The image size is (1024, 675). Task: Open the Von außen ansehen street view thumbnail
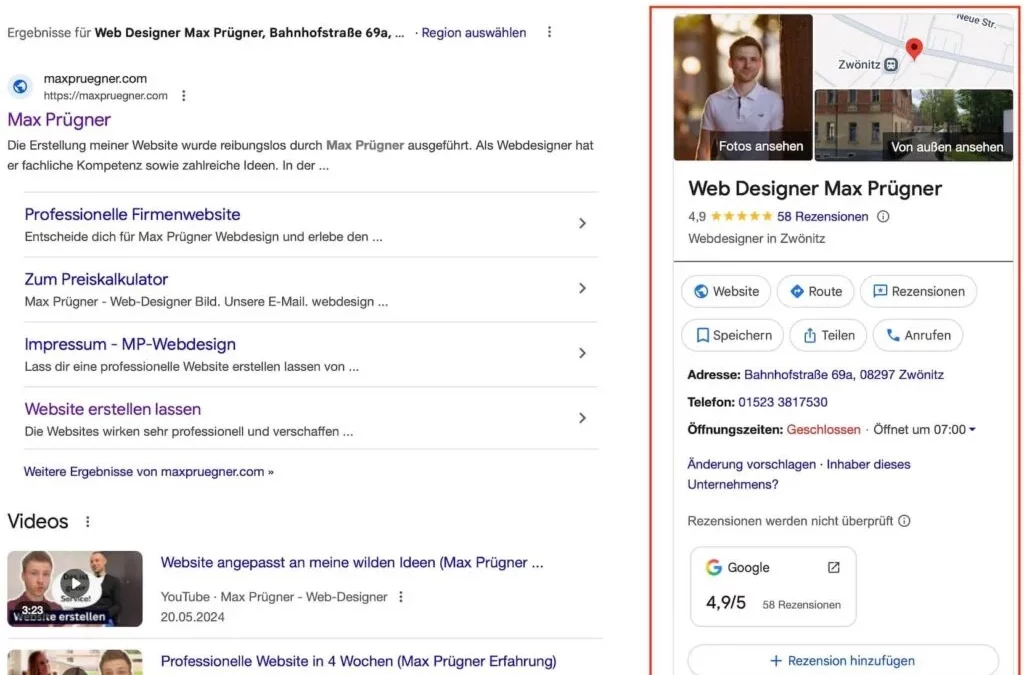(x=914, y=125)
